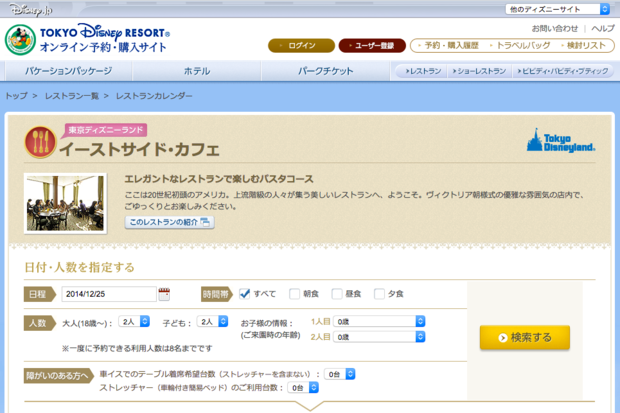Open the 1人目 child age dropdown
Screen dimensions: 620x413
click(x=379, y=322)
